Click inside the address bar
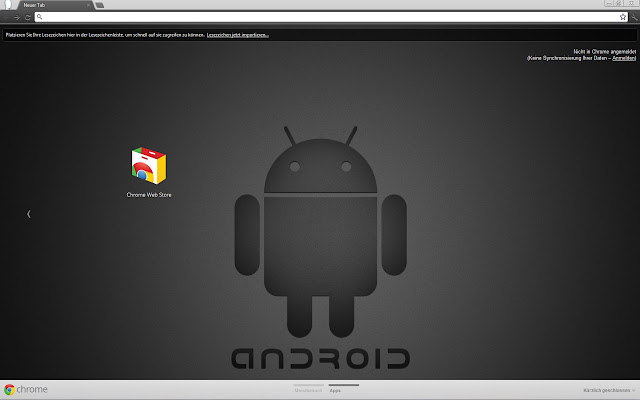Image resolution: width=640 pixels, height=400 pixels. tap(331, 17)
